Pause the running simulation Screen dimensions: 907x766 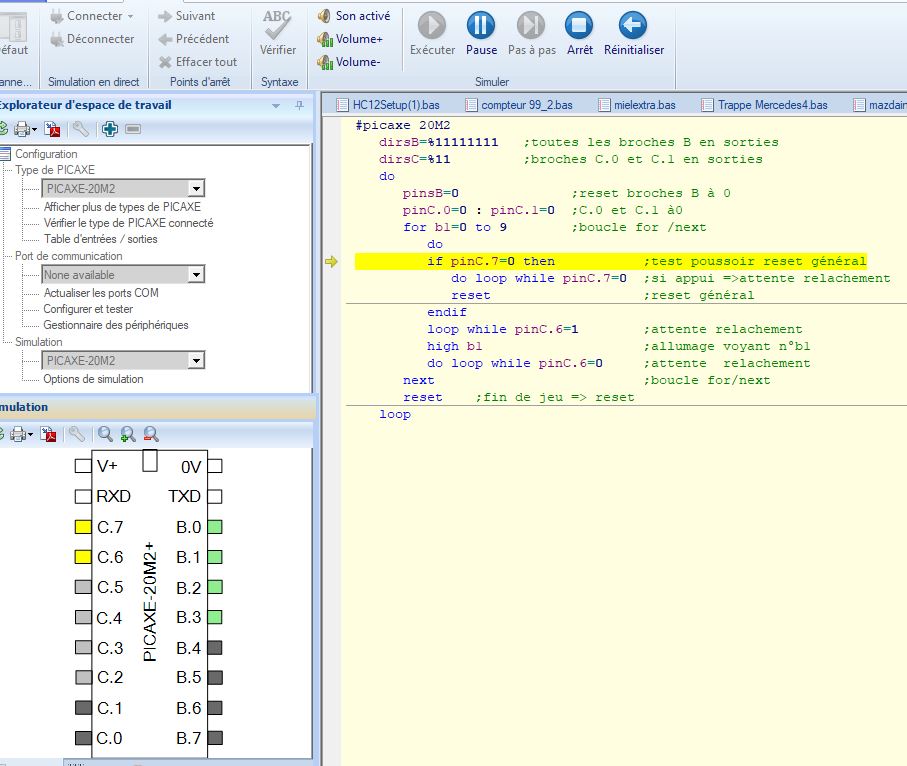click(481, 26)
